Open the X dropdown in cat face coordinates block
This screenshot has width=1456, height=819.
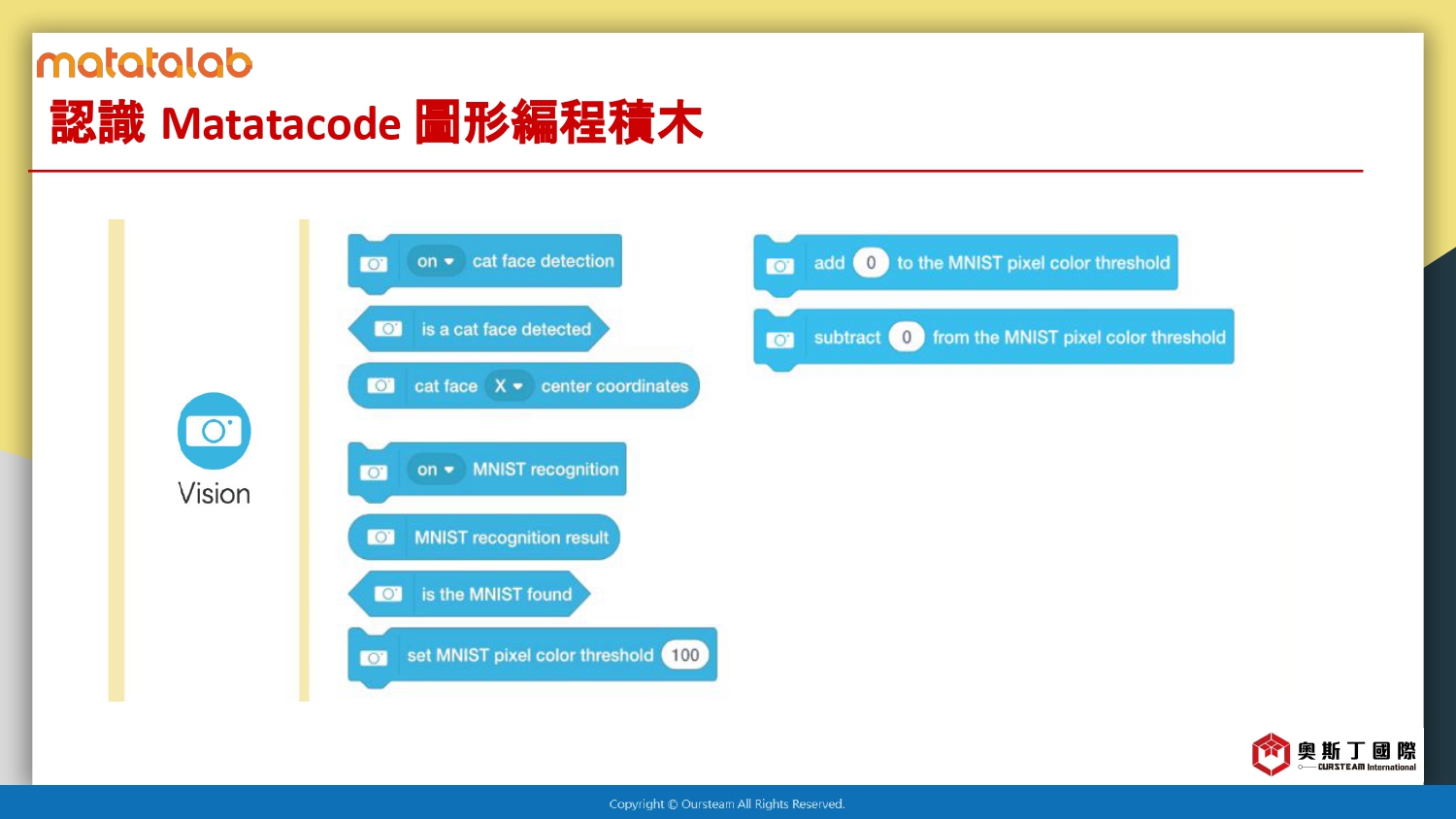(x=509, y=386)
